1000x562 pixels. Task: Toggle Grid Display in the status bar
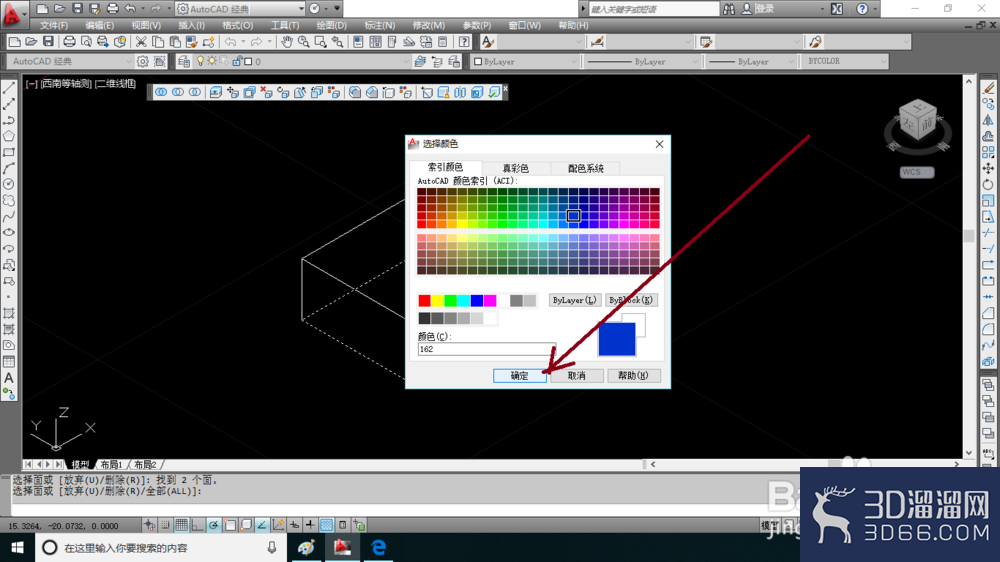181,525
